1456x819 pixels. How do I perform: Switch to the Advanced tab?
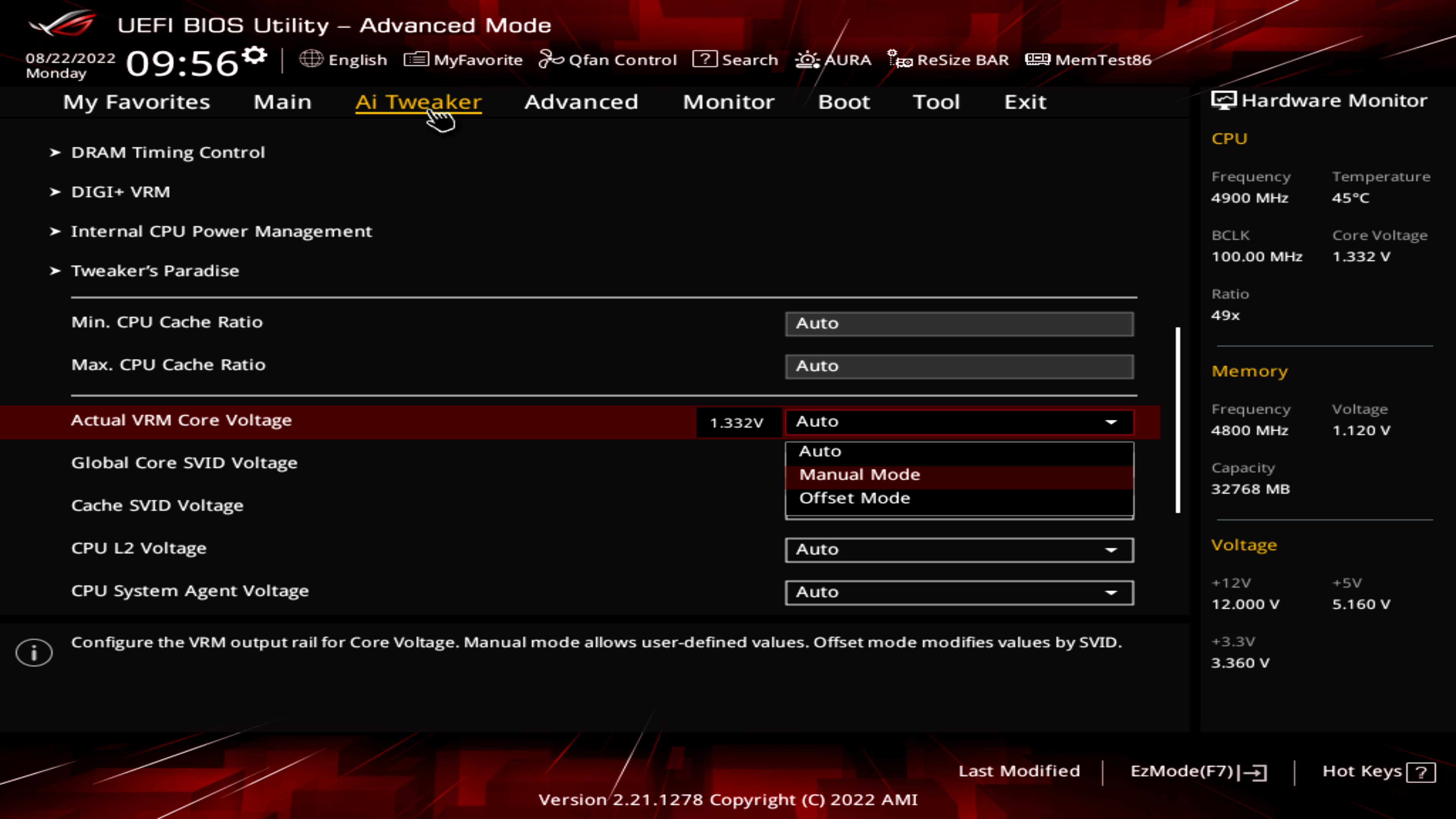[x=581, y=102]
